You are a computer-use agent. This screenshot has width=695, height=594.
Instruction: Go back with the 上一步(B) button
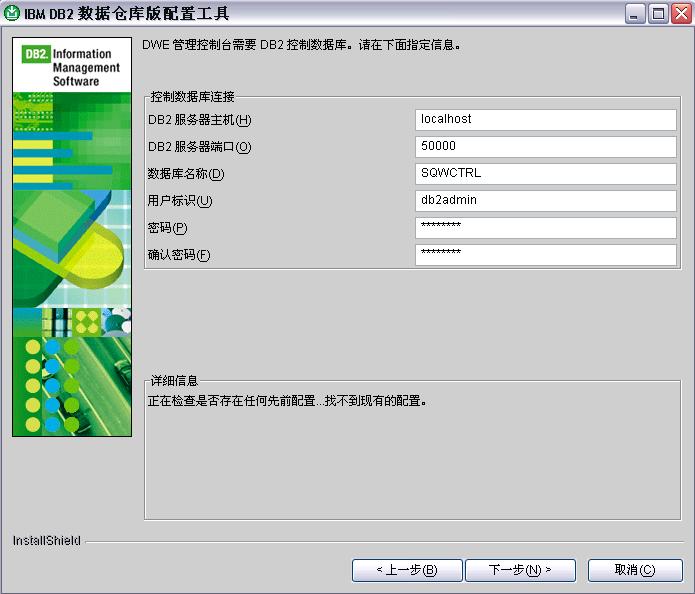pyautogui.click(x=406, y=570)
